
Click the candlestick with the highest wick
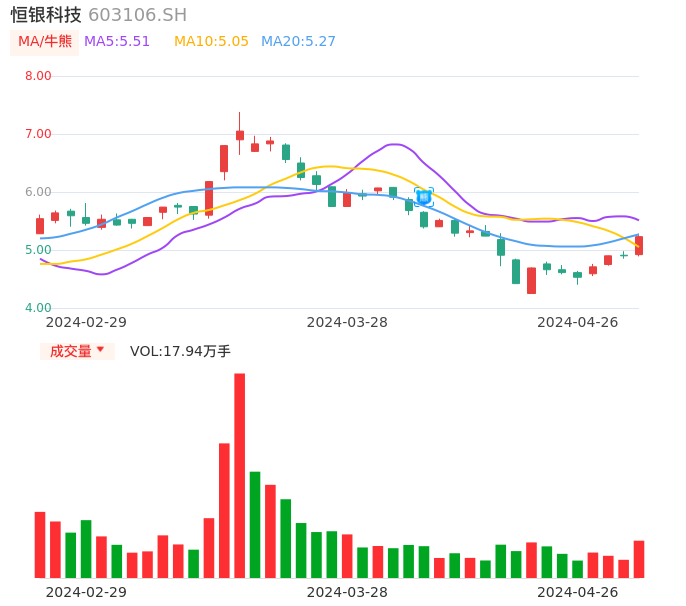click(240, 135)
